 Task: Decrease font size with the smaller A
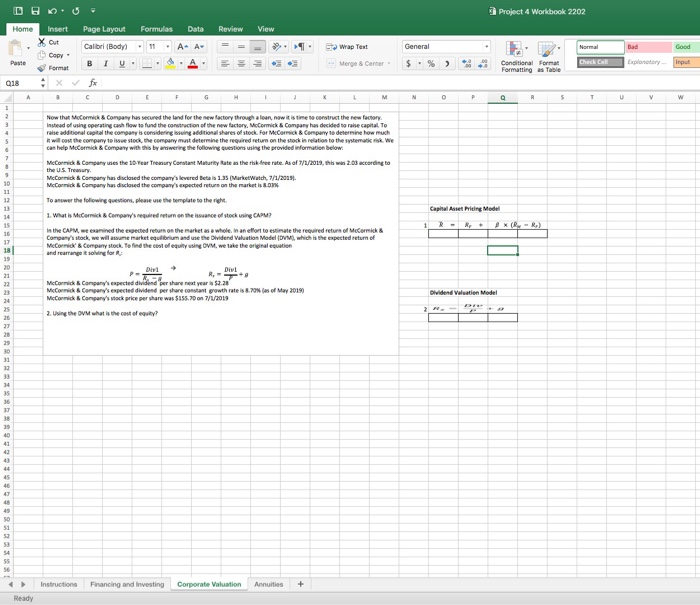(x=199, y=46)
